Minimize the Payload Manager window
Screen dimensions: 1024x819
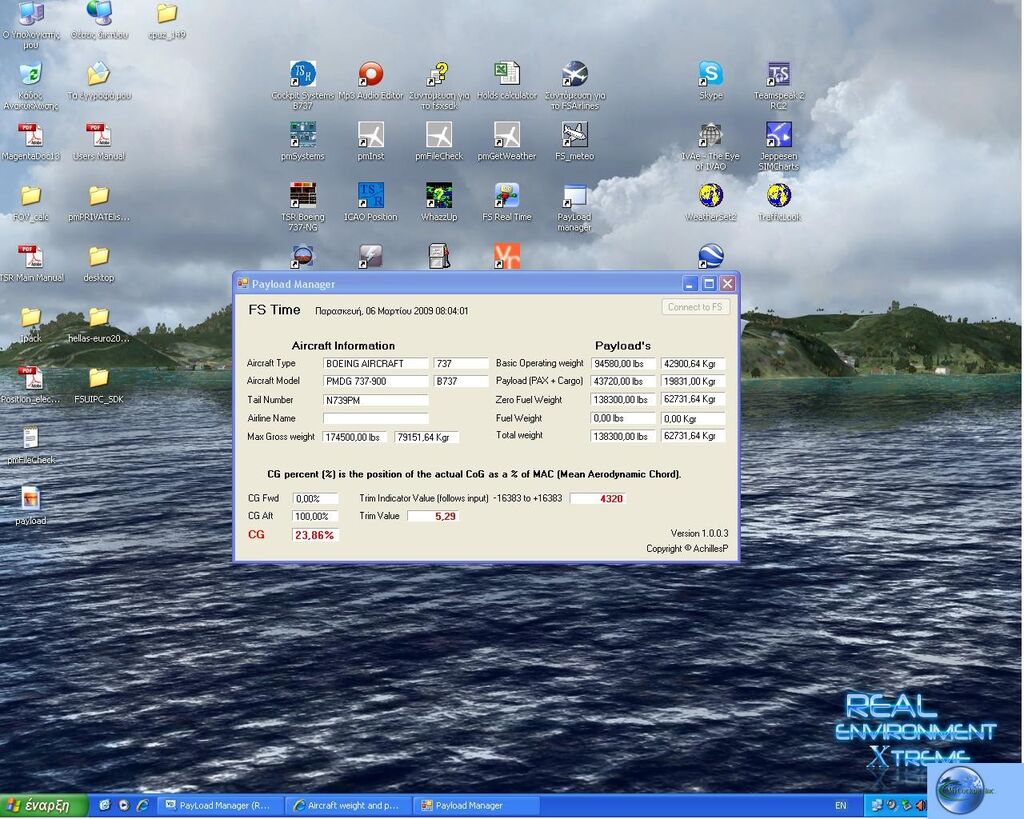(x=690, y=283)
